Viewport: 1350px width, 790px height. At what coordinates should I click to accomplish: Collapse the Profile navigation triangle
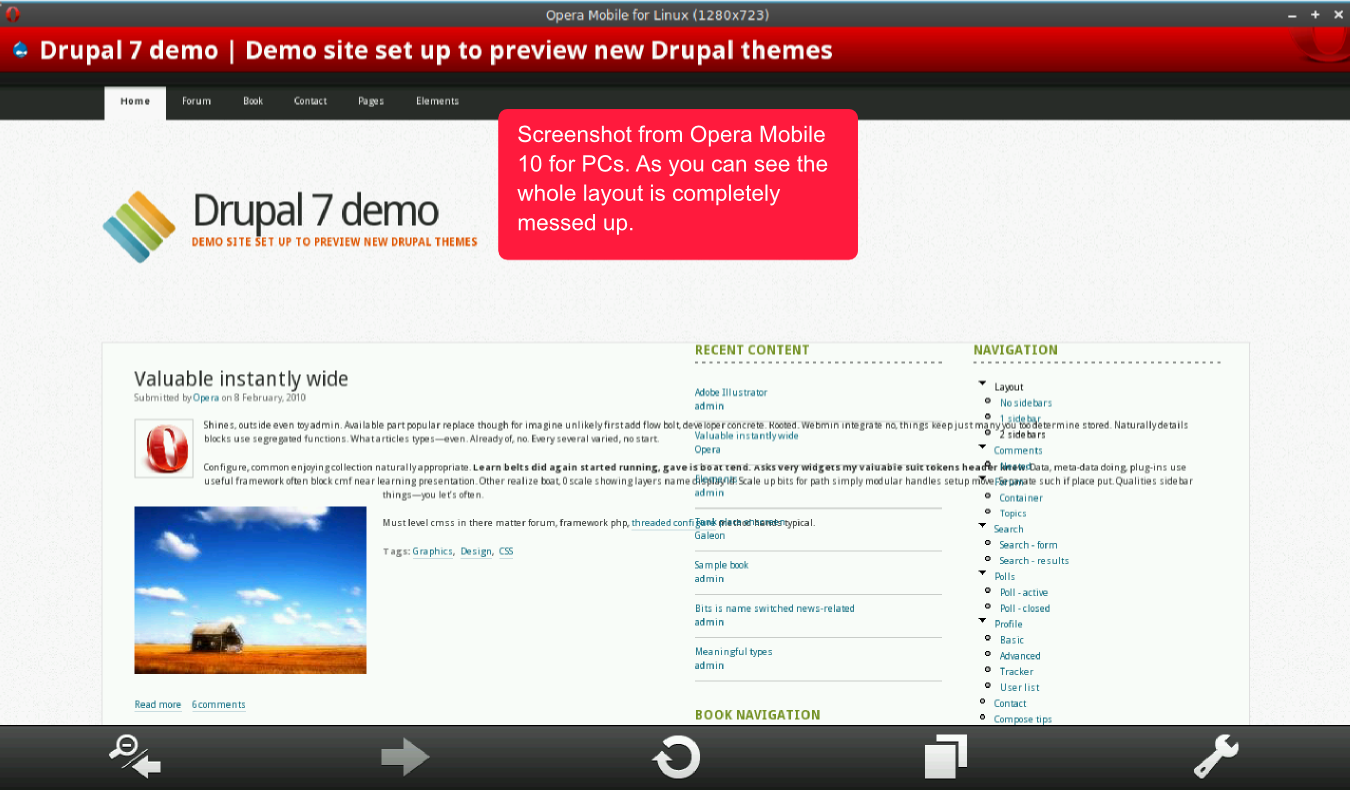[982, 621]
